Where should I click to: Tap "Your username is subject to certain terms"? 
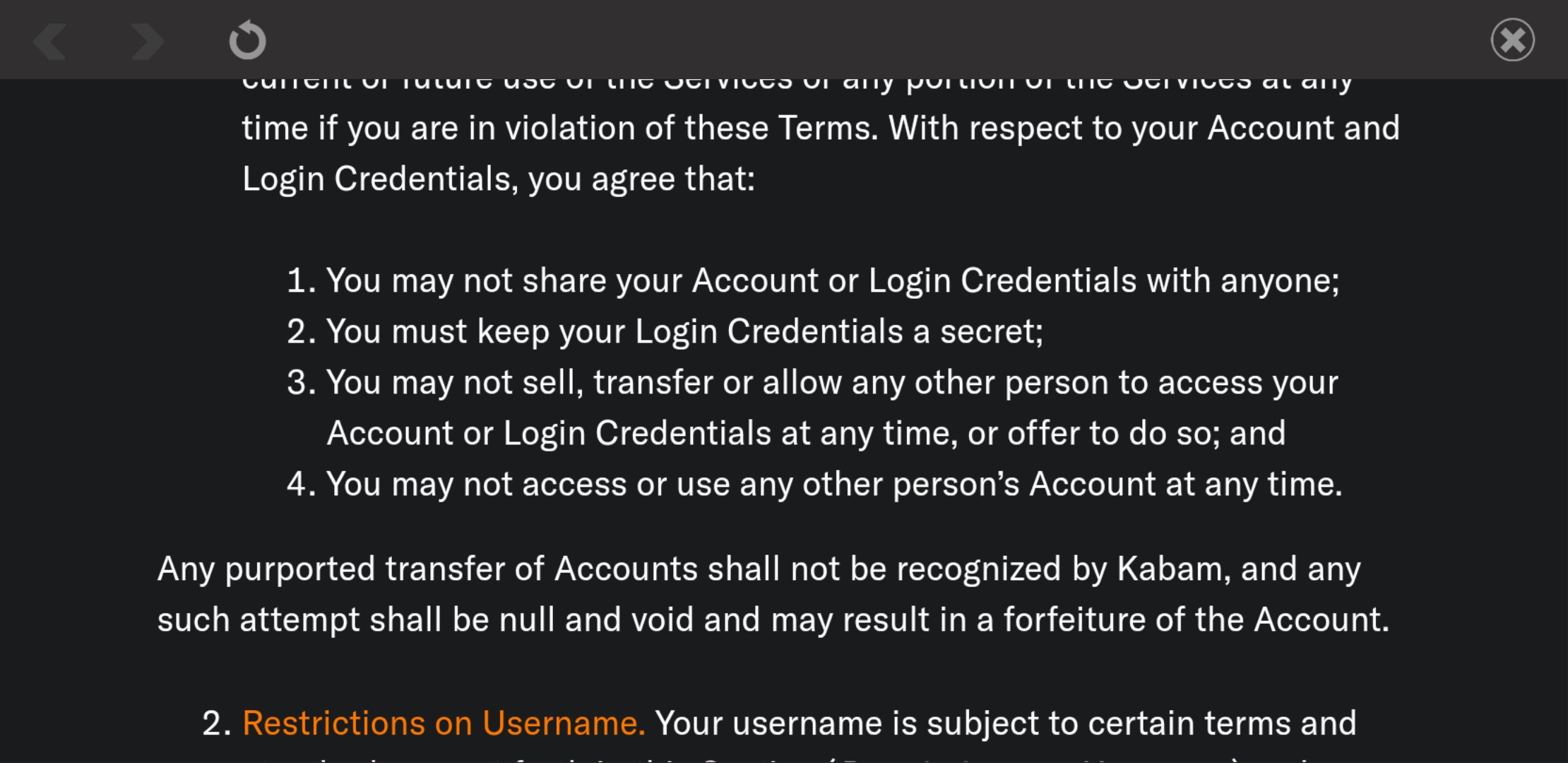point(1005,723)
